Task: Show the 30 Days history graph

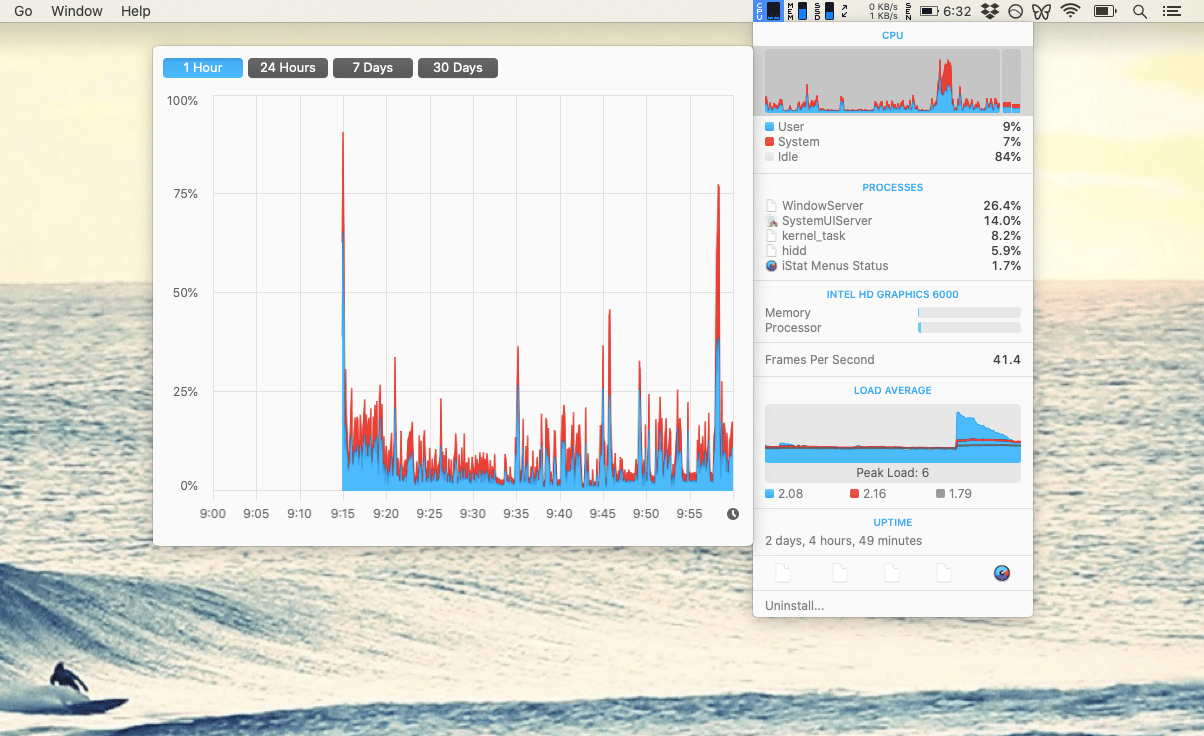Action: (x=458, y=68)
